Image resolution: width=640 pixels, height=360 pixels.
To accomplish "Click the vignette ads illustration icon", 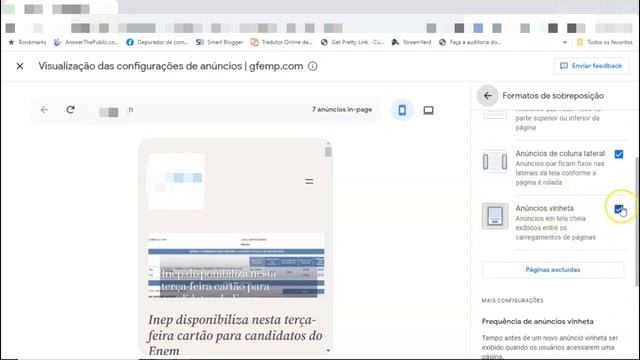I will click(x=495, y=216).
